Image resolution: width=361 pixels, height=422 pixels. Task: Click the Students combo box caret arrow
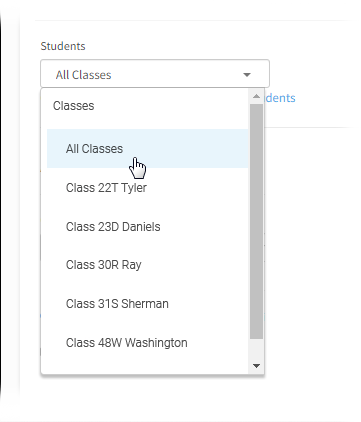tap(247, 75)
